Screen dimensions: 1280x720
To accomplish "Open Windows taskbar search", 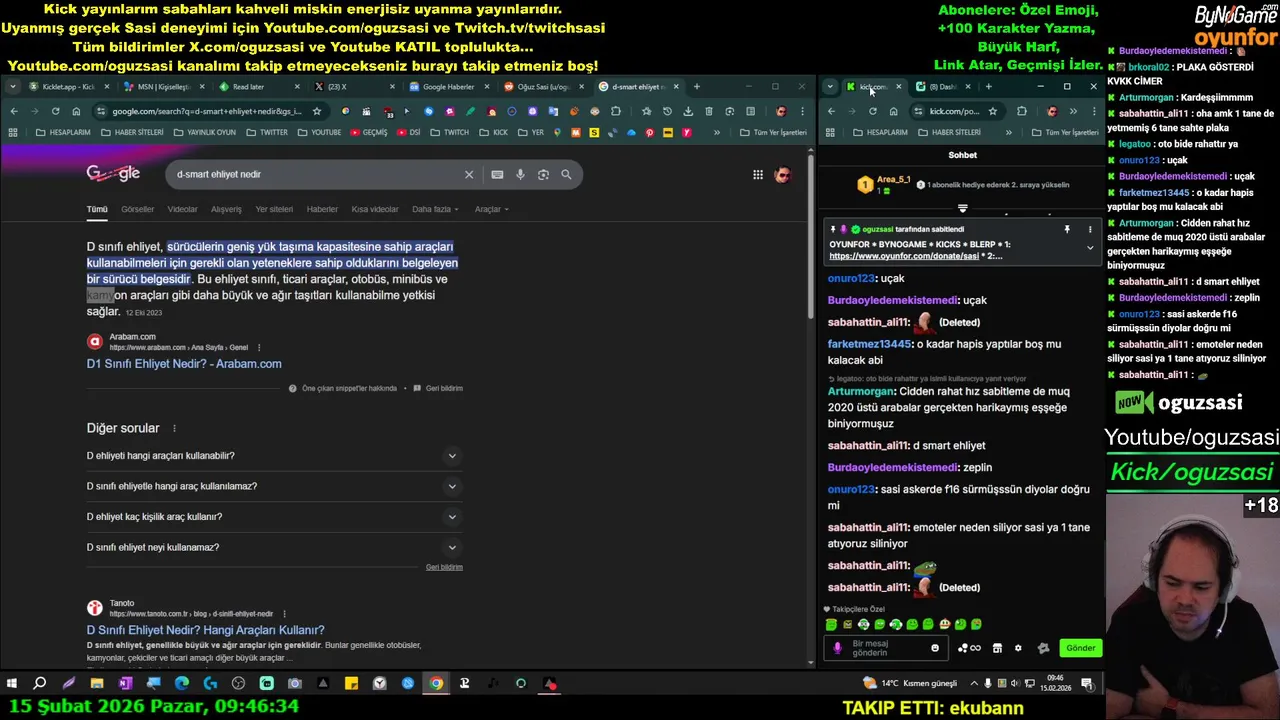I will (x=40, y=684).
